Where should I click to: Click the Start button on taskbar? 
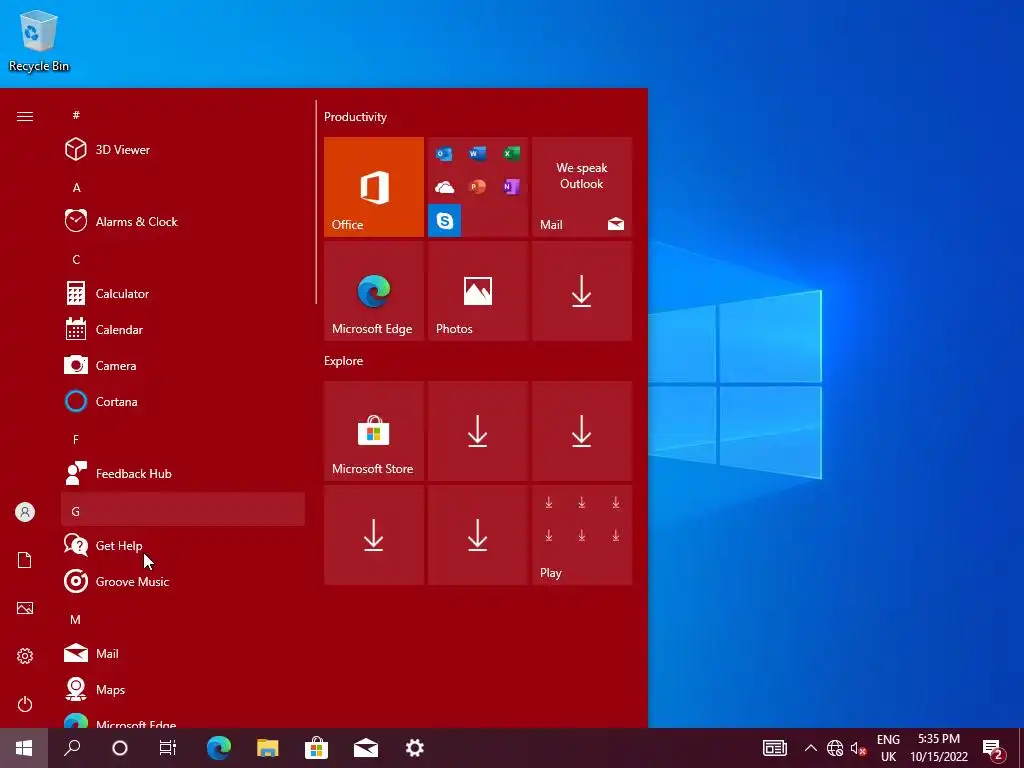pos(24,748)
